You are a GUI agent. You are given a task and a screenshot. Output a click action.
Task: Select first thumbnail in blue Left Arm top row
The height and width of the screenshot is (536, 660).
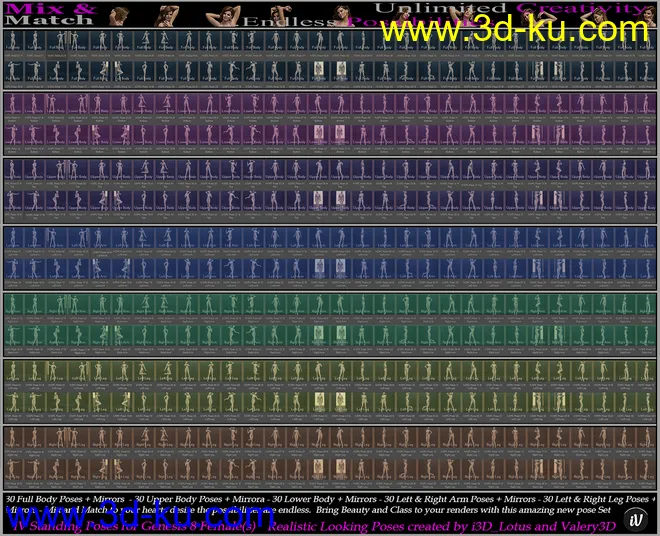(11, 239)
